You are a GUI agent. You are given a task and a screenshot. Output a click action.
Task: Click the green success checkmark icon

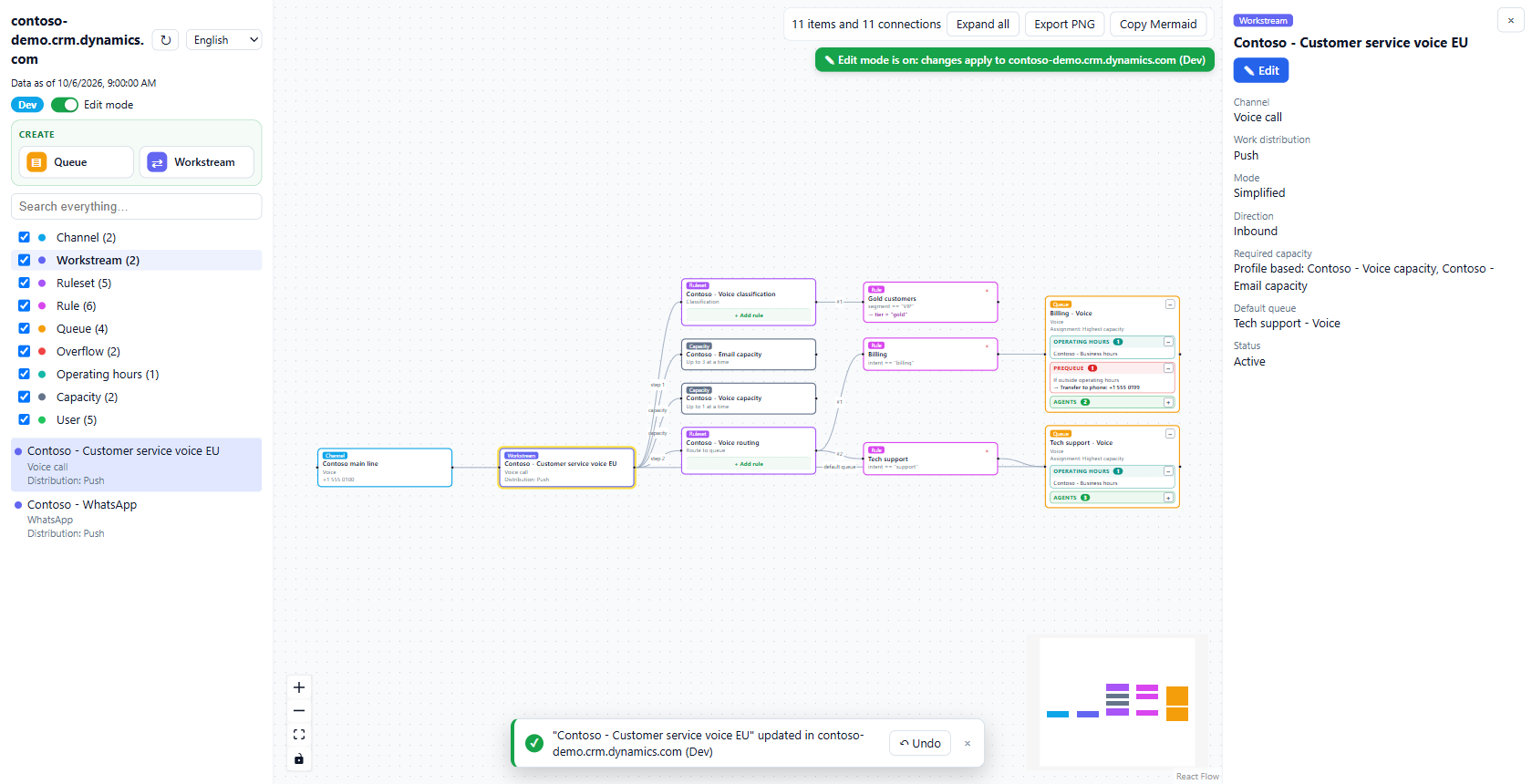[534, 743]
